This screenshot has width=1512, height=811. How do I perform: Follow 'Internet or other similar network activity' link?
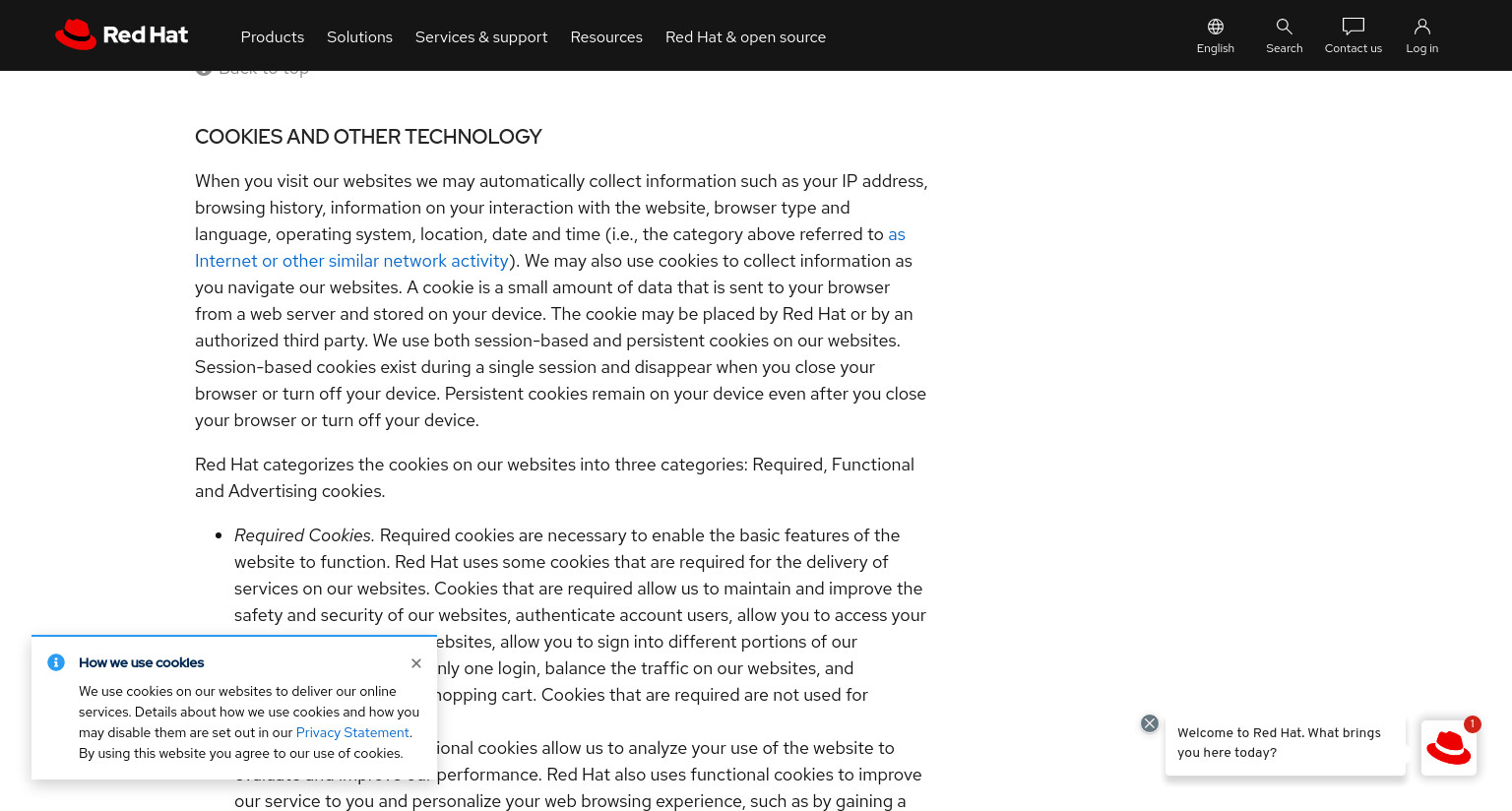(351, 261)
